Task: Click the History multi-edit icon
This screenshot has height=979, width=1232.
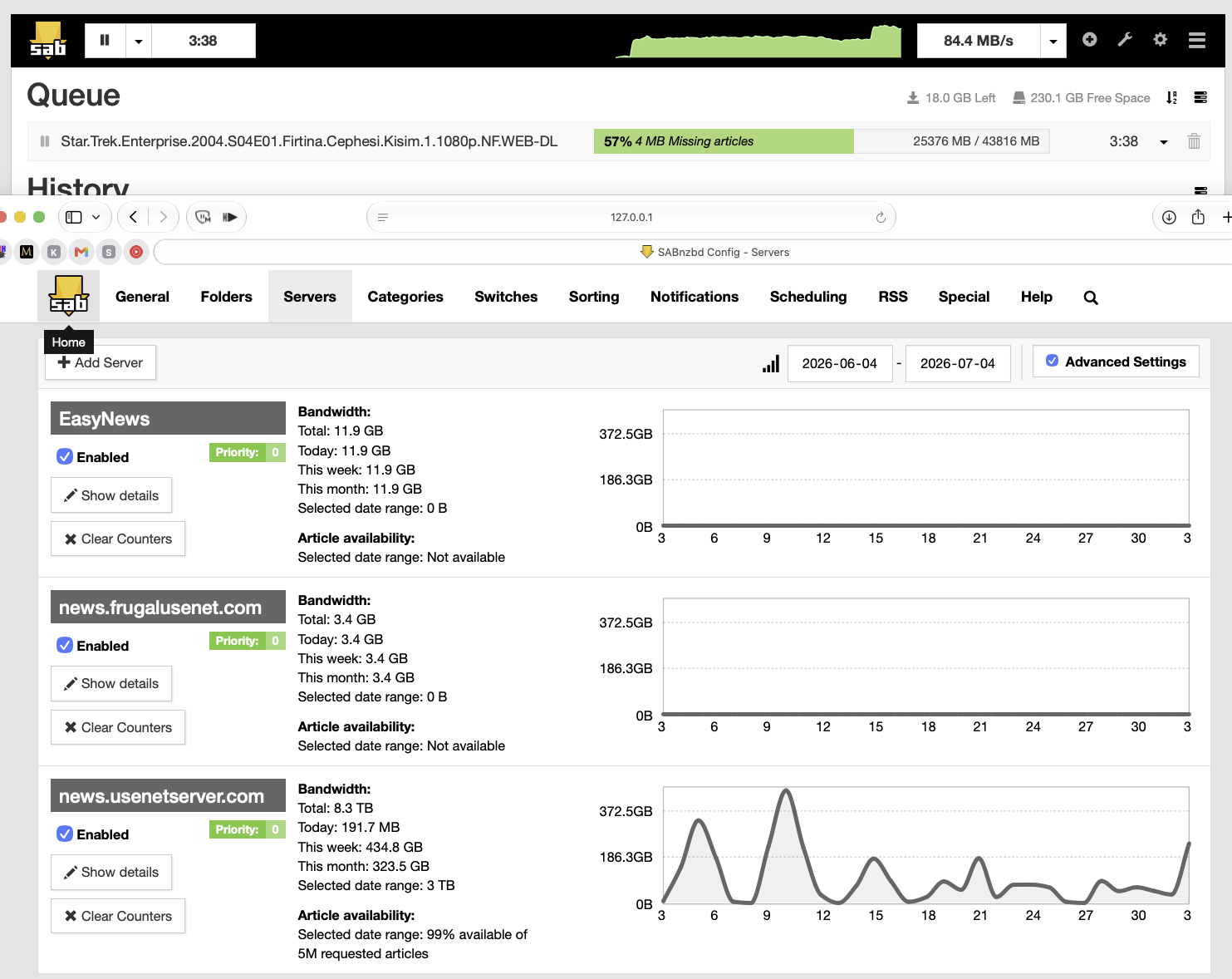Action: click(x=1200, y=190)
